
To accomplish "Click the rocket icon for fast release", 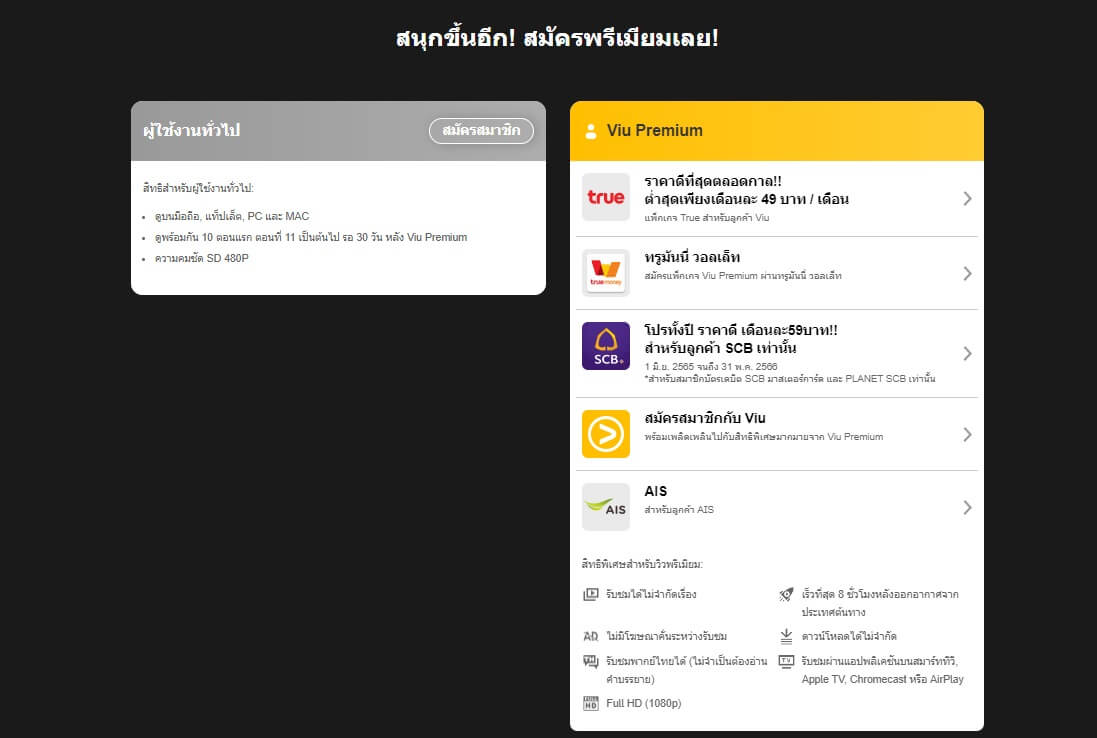I will 786,593.
